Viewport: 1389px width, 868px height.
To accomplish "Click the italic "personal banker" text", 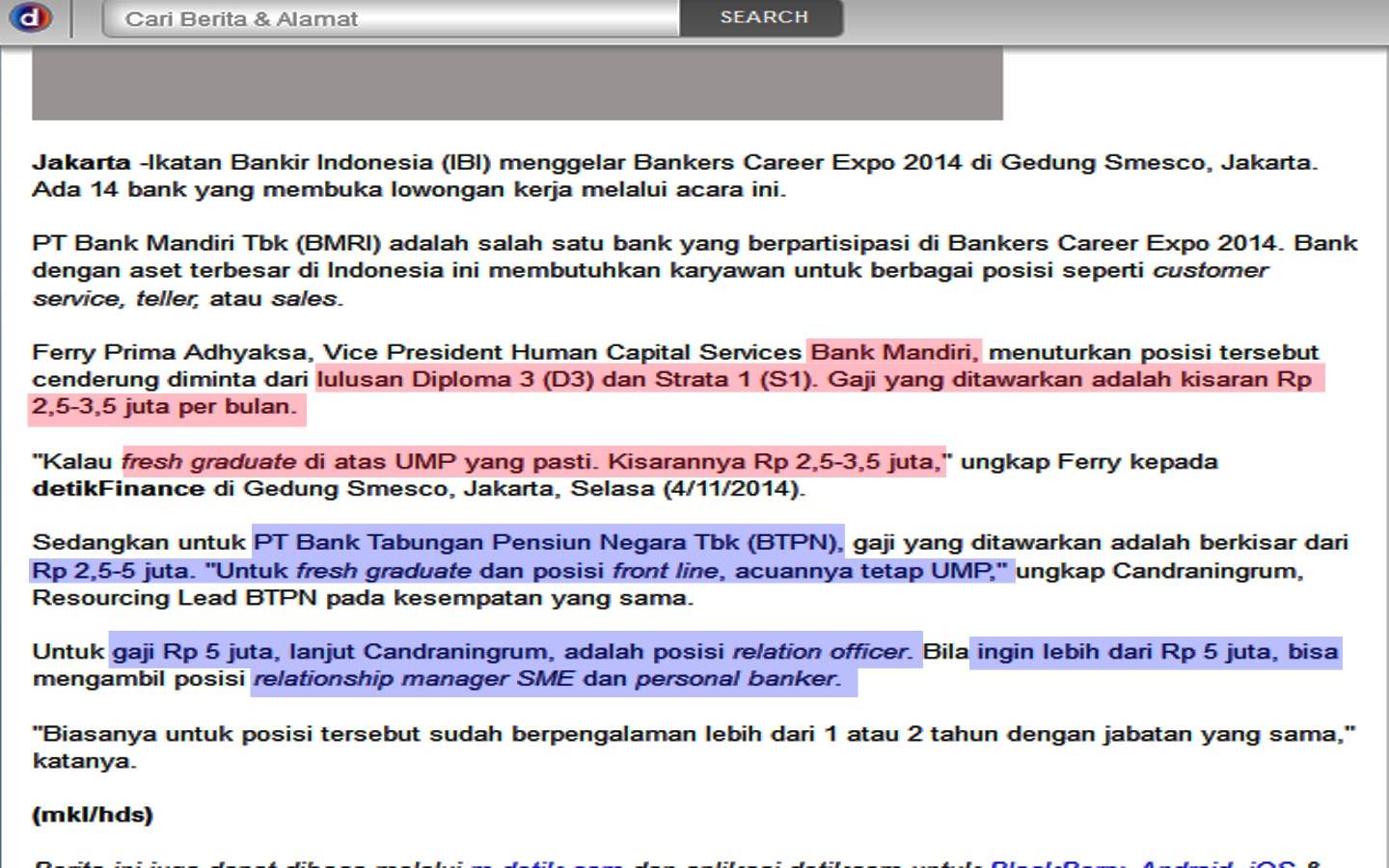I will 737,679.
